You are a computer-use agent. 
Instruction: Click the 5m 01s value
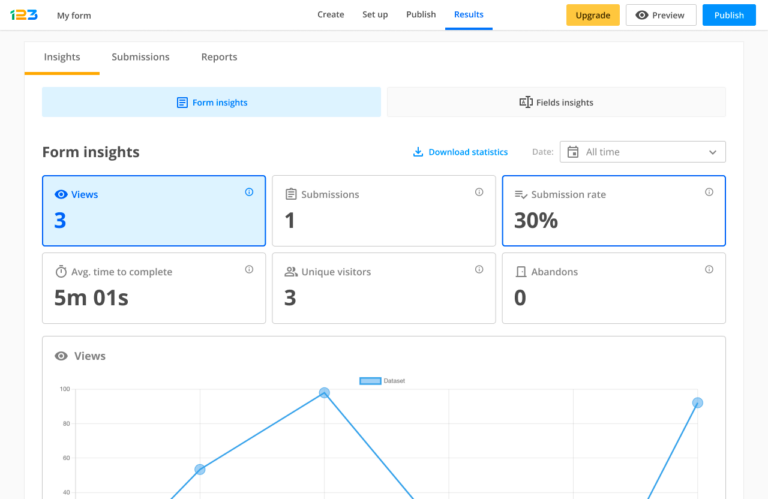(91, 298)
